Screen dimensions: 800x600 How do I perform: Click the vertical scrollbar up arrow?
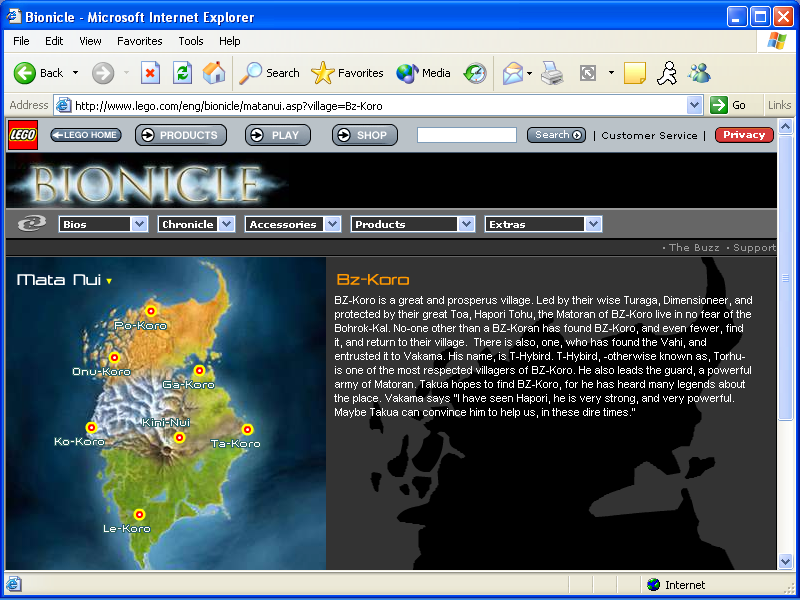[785, 126]
